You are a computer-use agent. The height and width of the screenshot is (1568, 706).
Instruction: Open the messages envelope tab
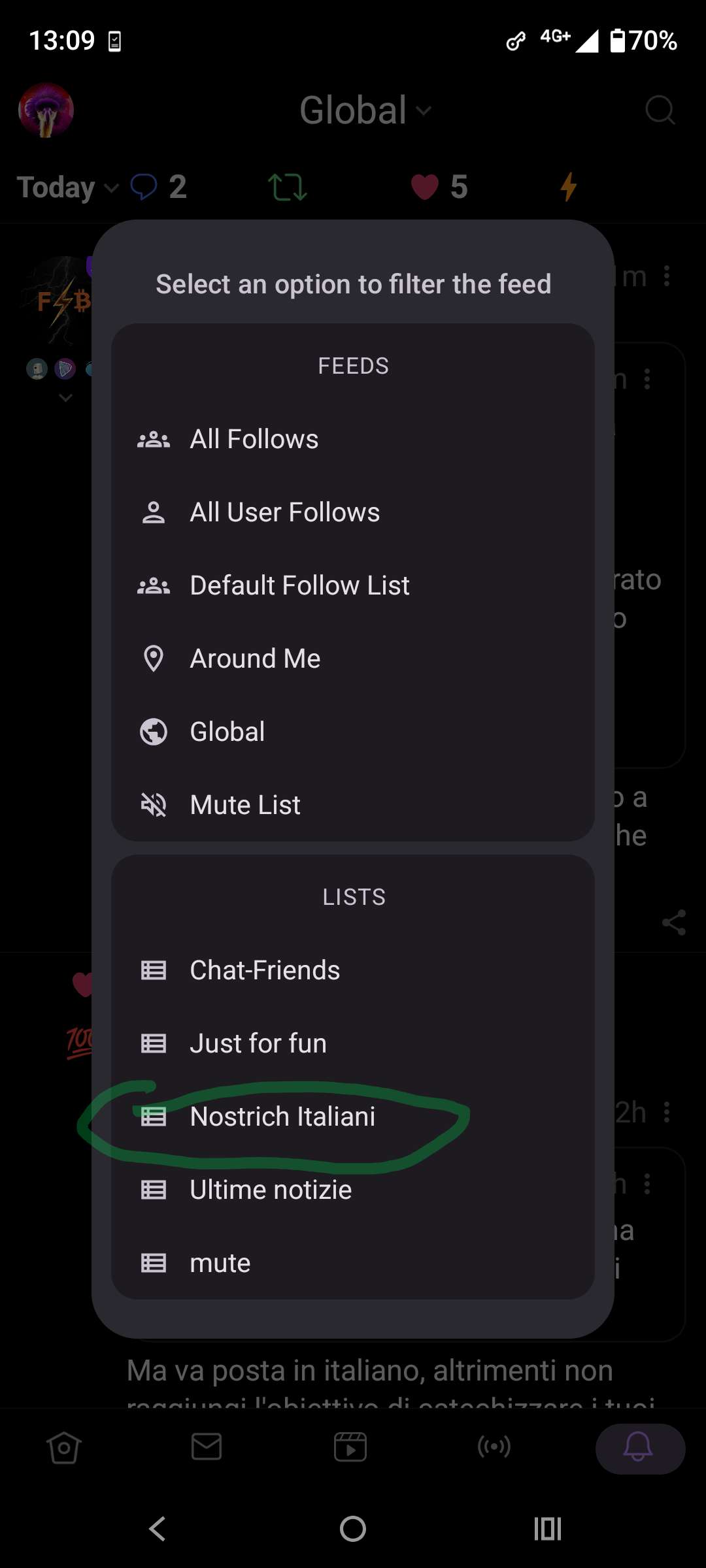point(207,1447)
